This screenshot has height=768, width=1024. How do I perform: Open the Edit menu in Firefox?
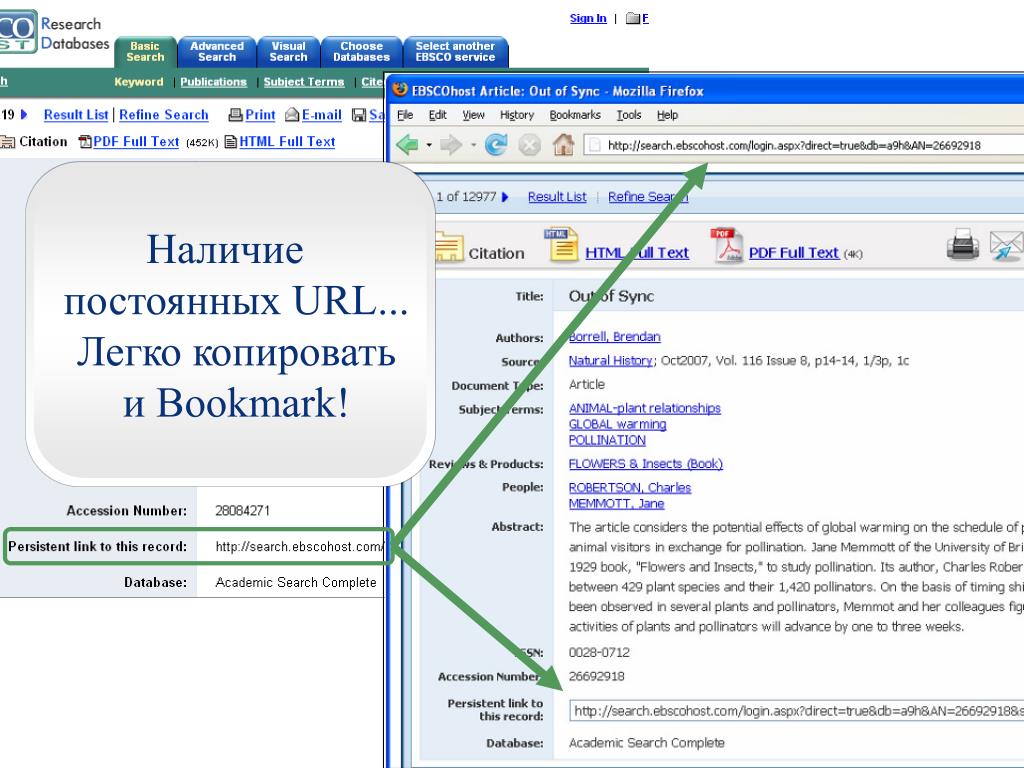coord(438,115)
